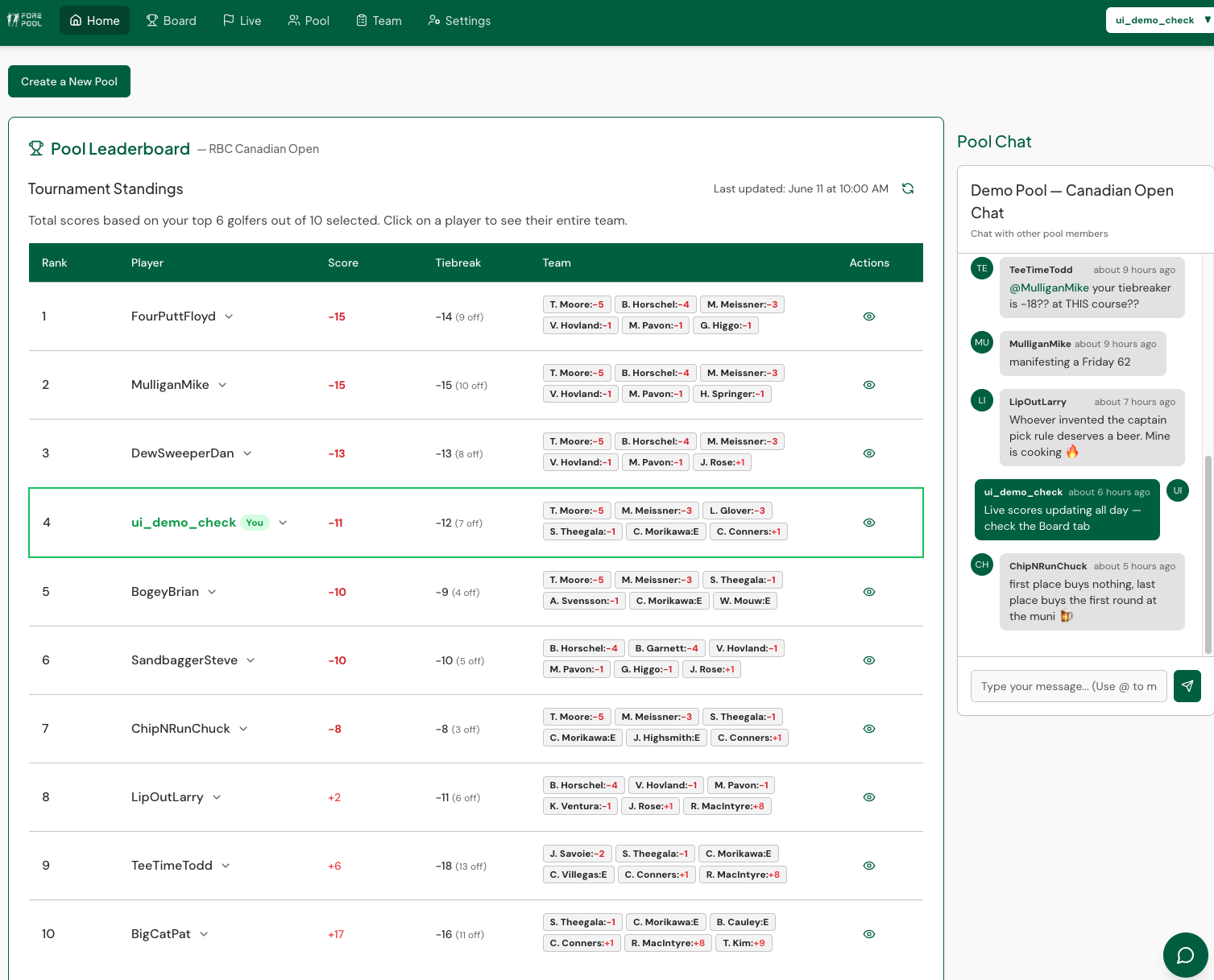1214x980 pixels.
Task: Expand SandbaggerSteve's row chevron
Action: pos(251,660)
